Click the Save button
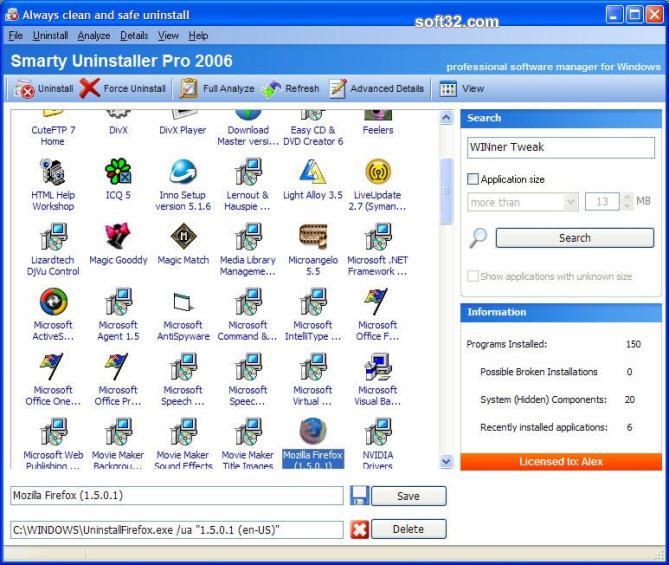Image resolution: width=669 pixels, height=565 pixels. 409,496
